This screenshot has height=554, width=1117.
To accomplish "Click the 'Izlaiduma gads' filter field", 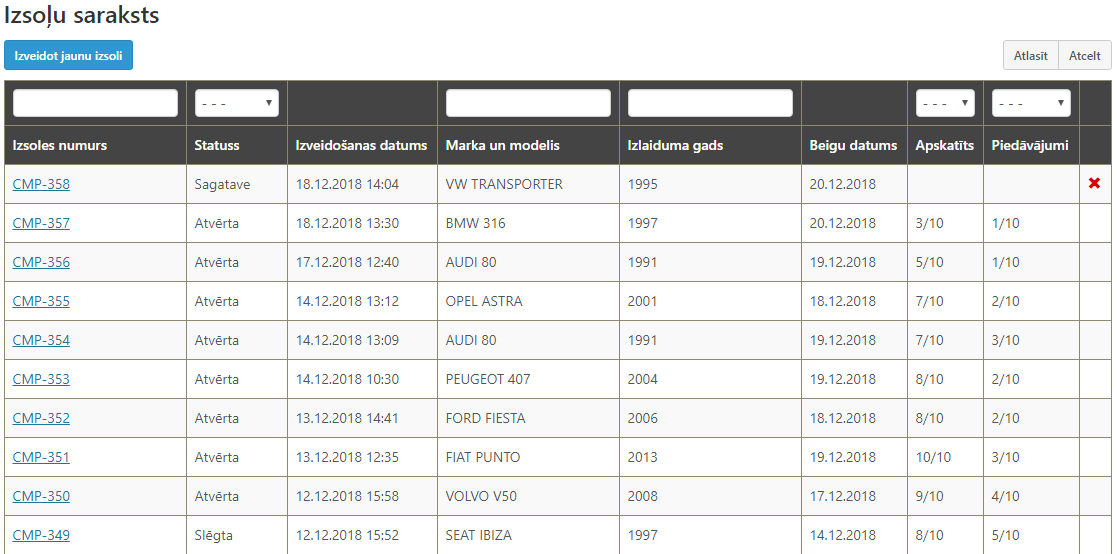I will (x=710, y=103).
